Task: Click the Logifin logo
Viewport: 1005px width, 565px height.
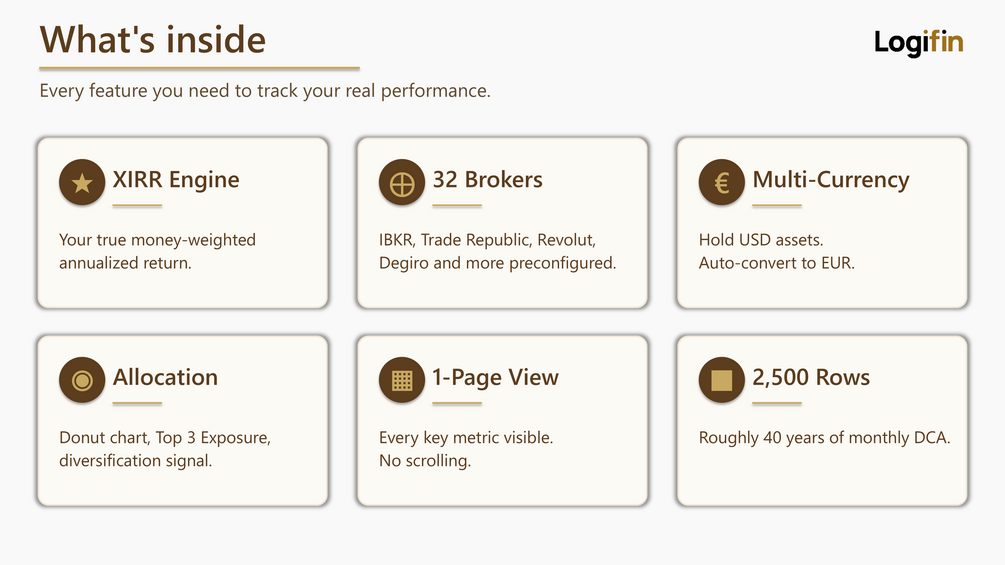Action: click(918, 43)
